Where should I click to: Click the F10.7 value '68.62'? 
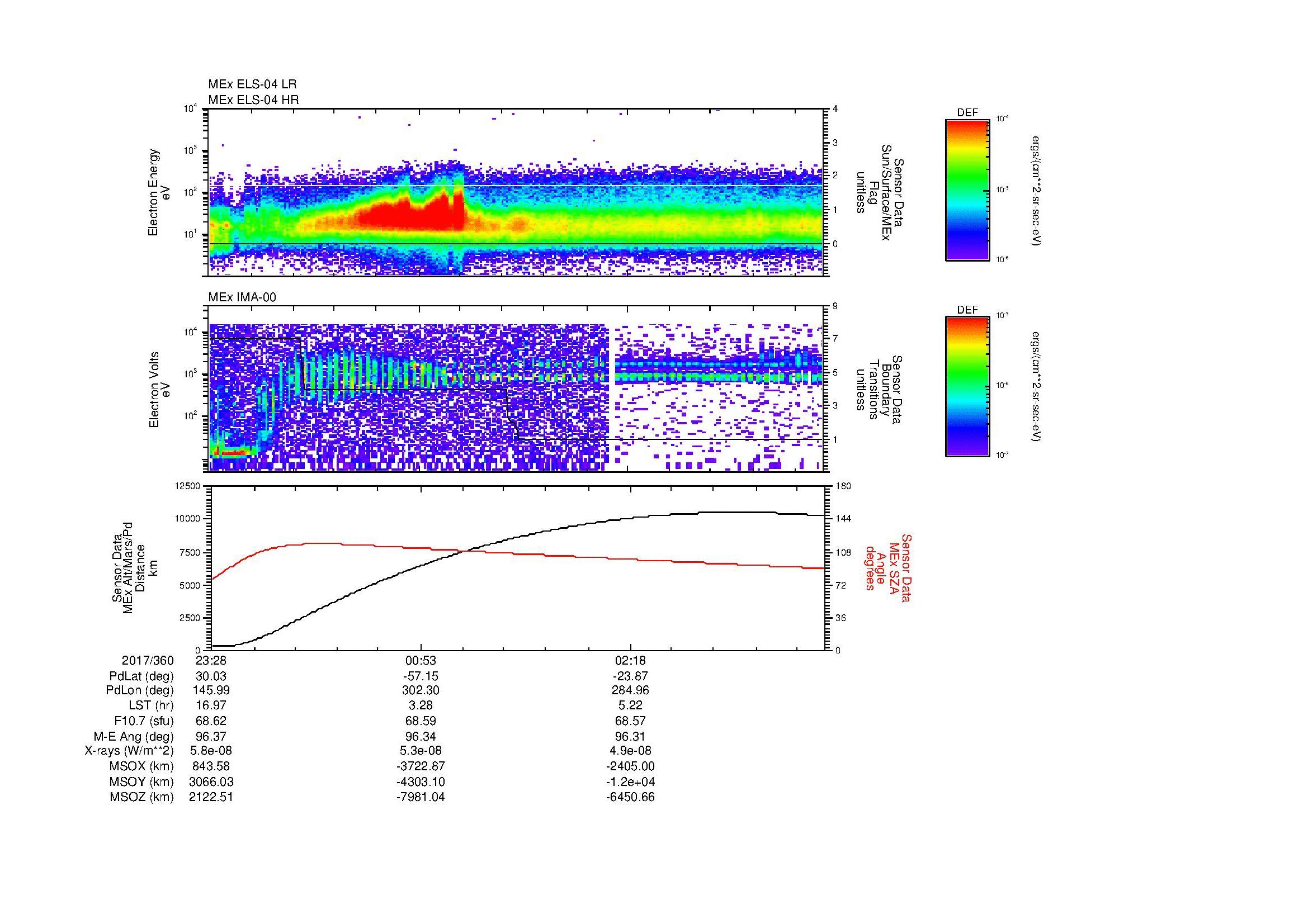[x=211, y=721]
